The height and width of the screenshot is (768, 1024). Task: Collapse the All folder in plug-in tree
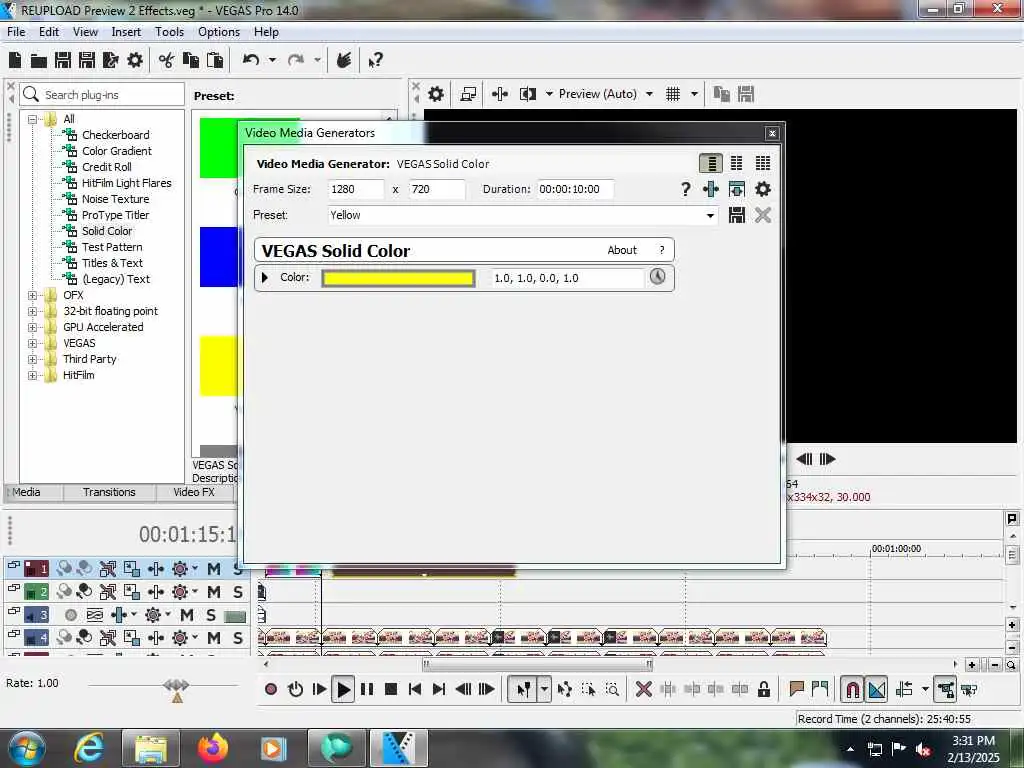32,120
